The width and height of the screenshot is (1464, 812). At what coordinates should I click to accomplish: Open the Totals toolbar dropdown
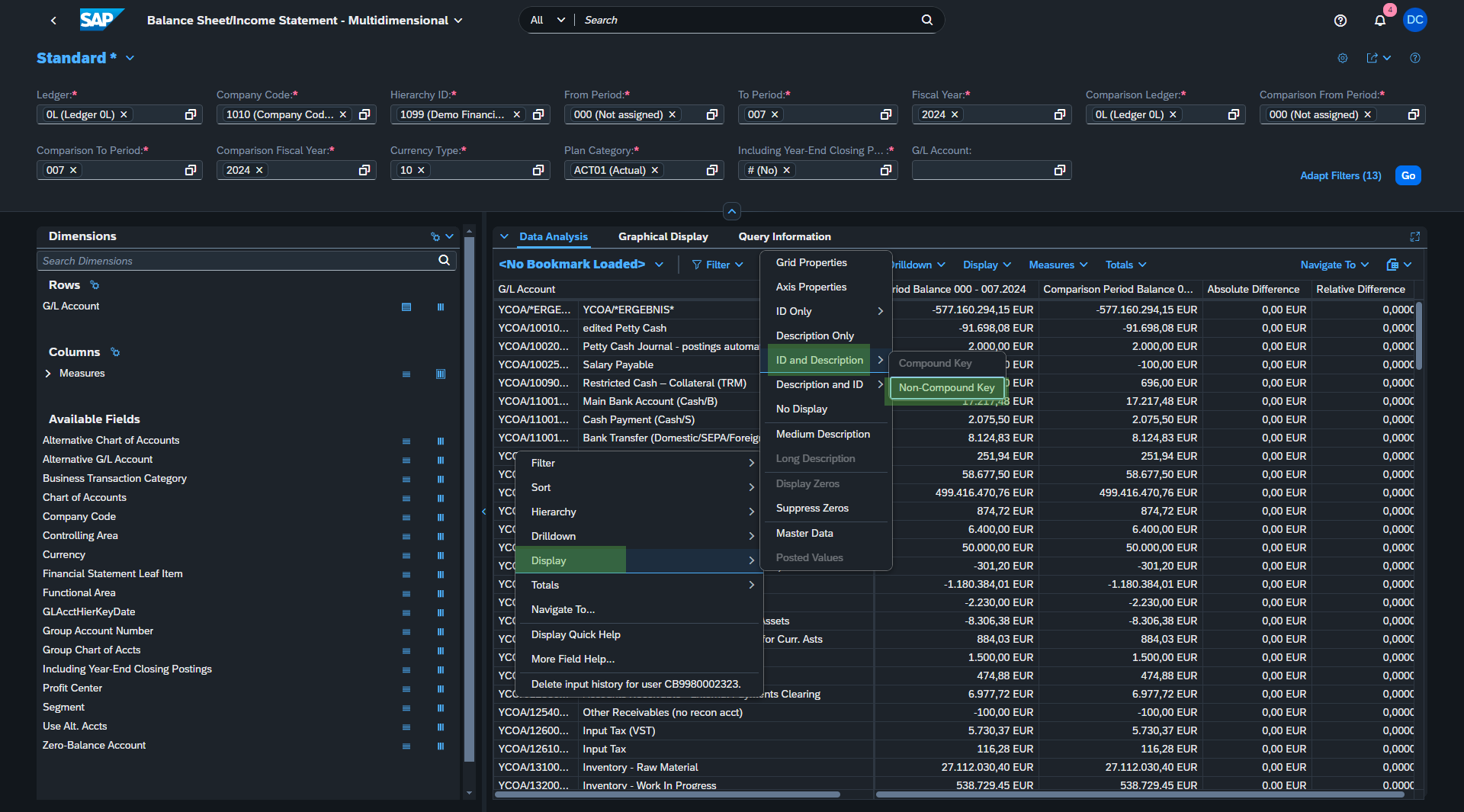coord(1125,265)
